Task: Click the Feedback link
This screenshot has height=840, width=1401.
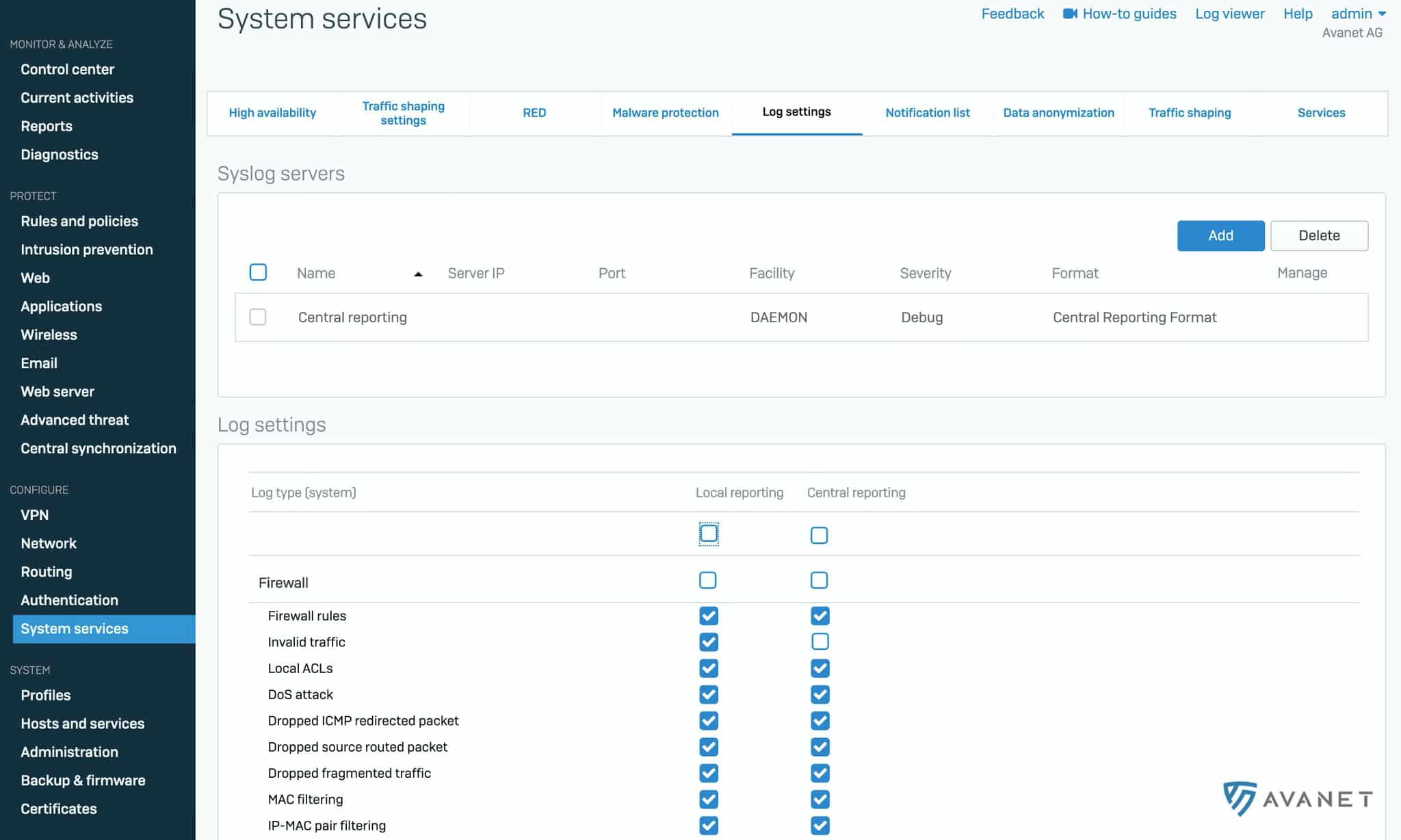Action: tap(1012, 14)
